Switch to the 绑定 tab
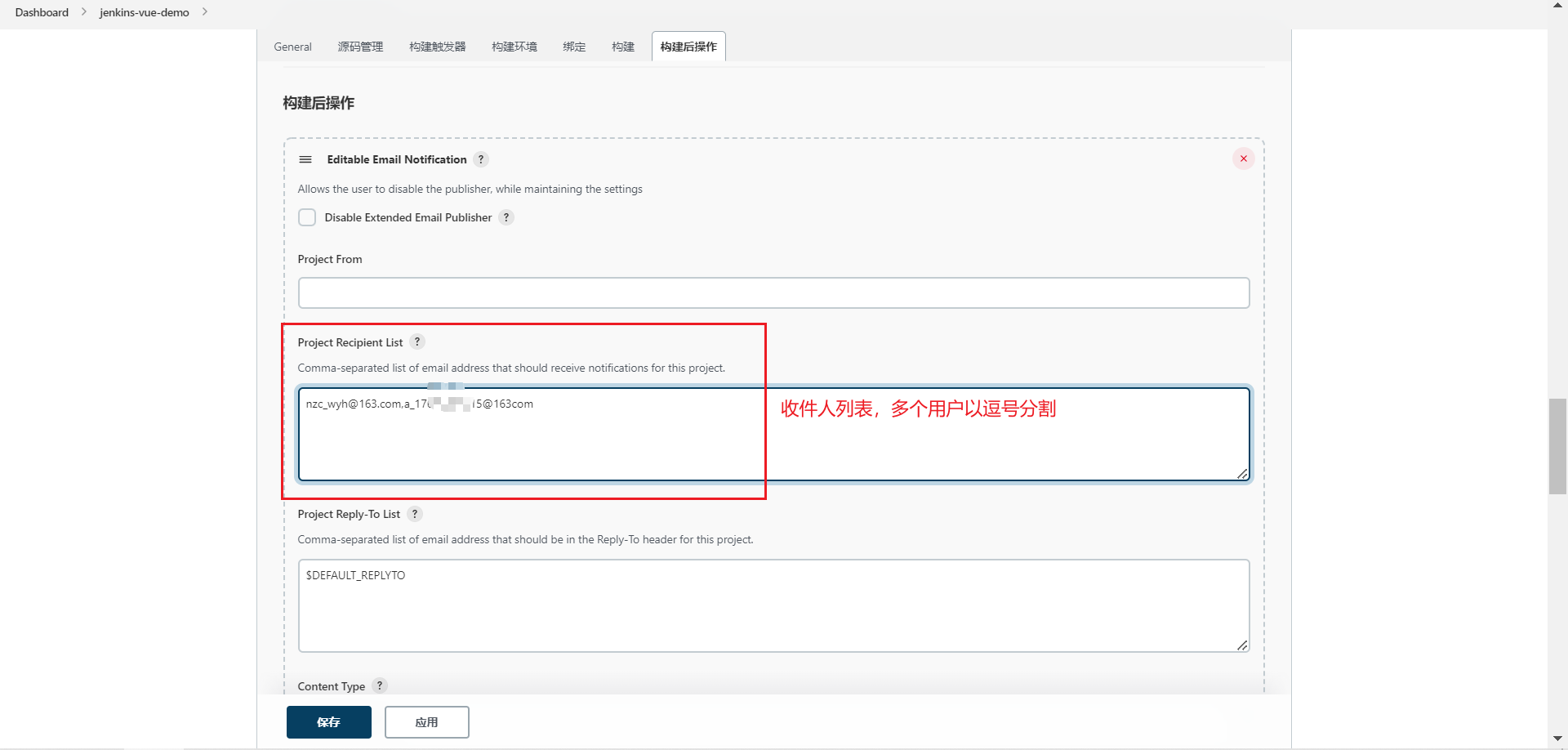The width and height of the screenshot is (1568, 750). pyautogui.click(x=574, y=47)
